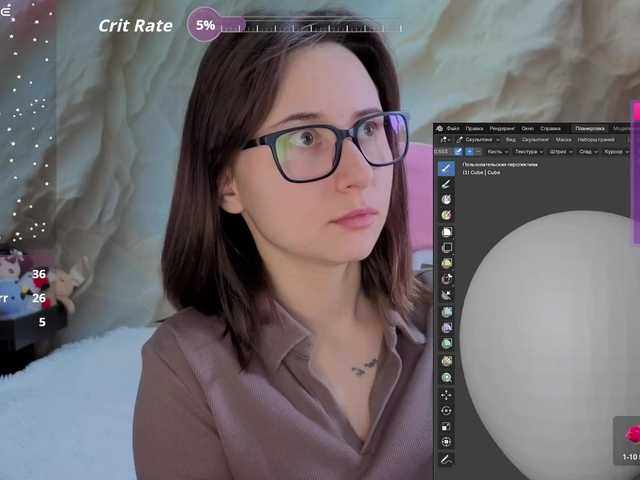The height and width of the screenshot is (480, 640).
Task: Select the Mask brush tool
Action: 446,200
